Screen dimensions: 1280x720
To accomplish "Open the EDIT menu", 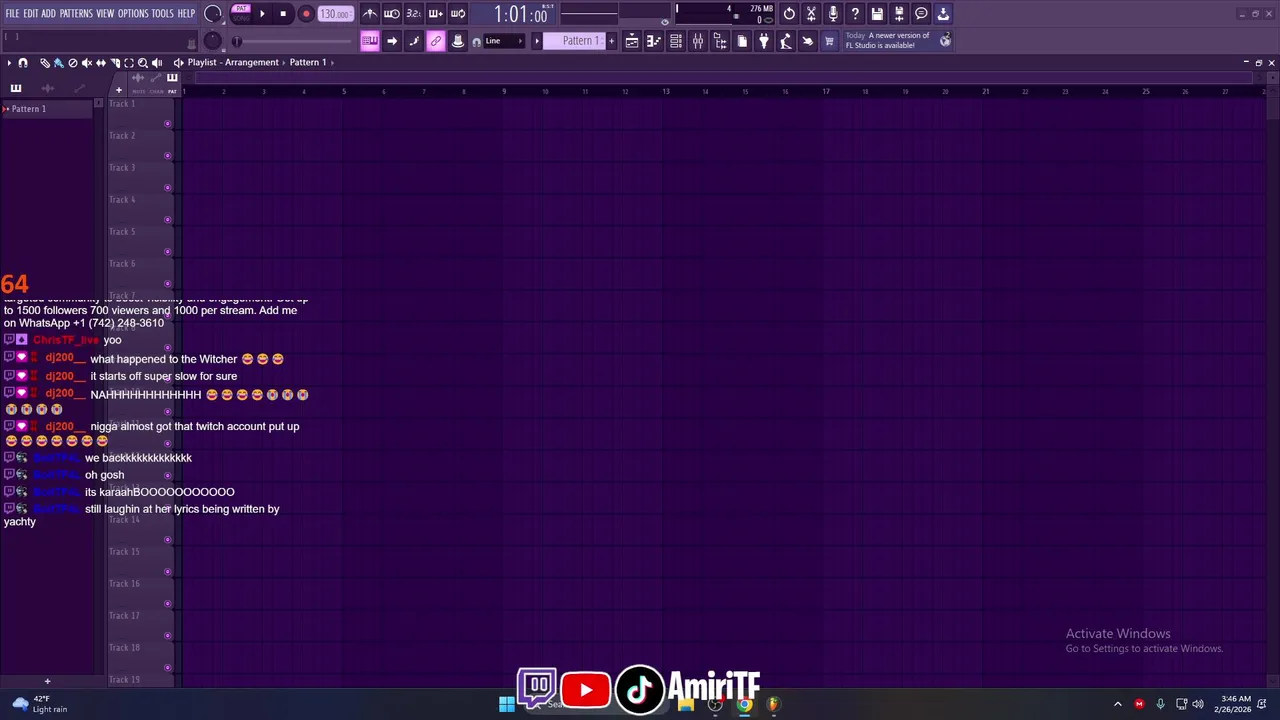I will click(31, 14).
